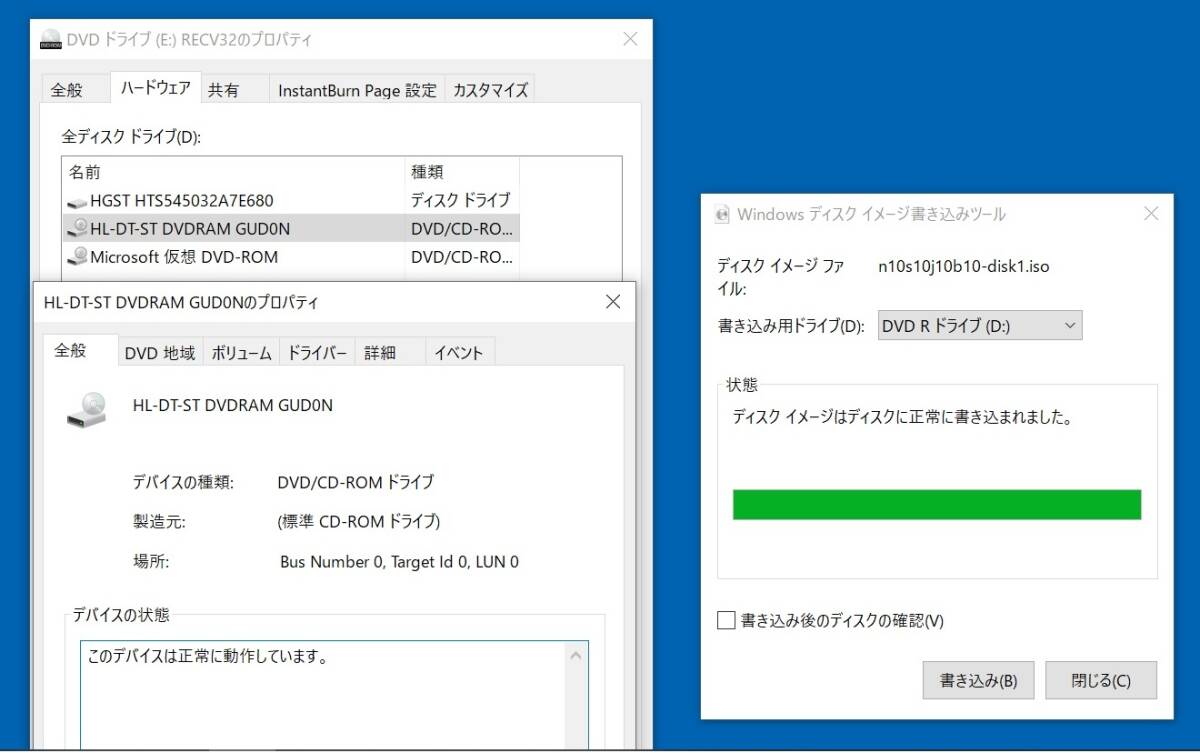The height and width of the screenshot is (753, 1200).
Task: Click the device status scrollbar up arrow
Action: pos(576,657)
